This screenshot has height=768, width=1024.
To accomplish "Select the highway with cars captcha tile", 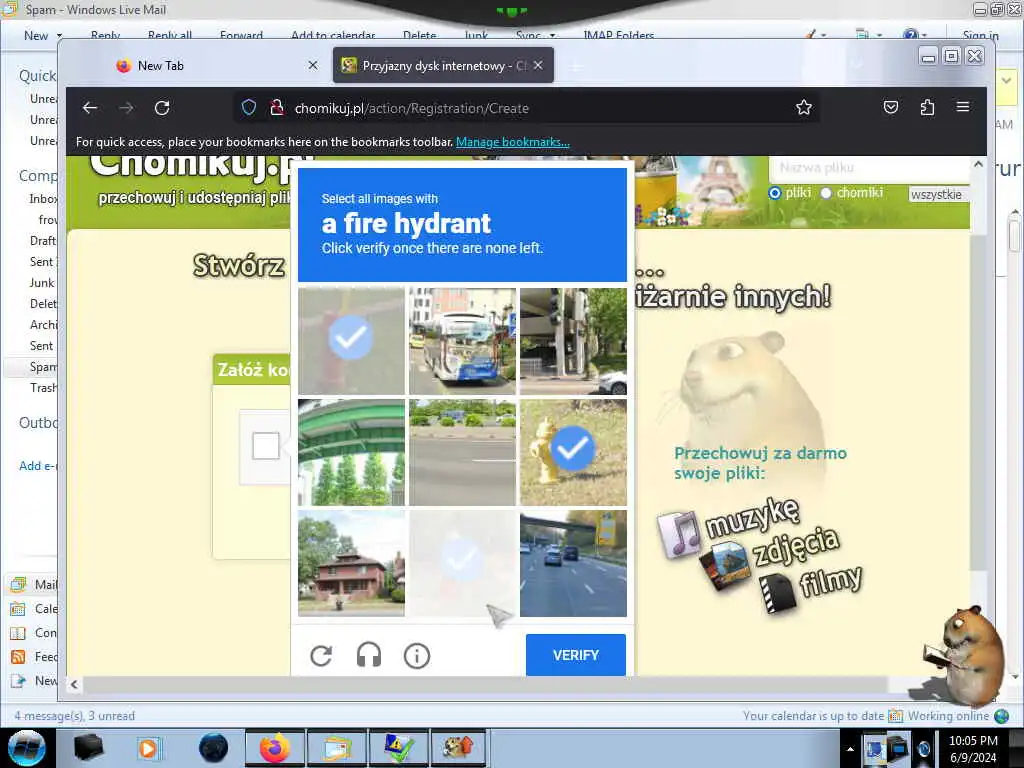I will click(573, 563).
